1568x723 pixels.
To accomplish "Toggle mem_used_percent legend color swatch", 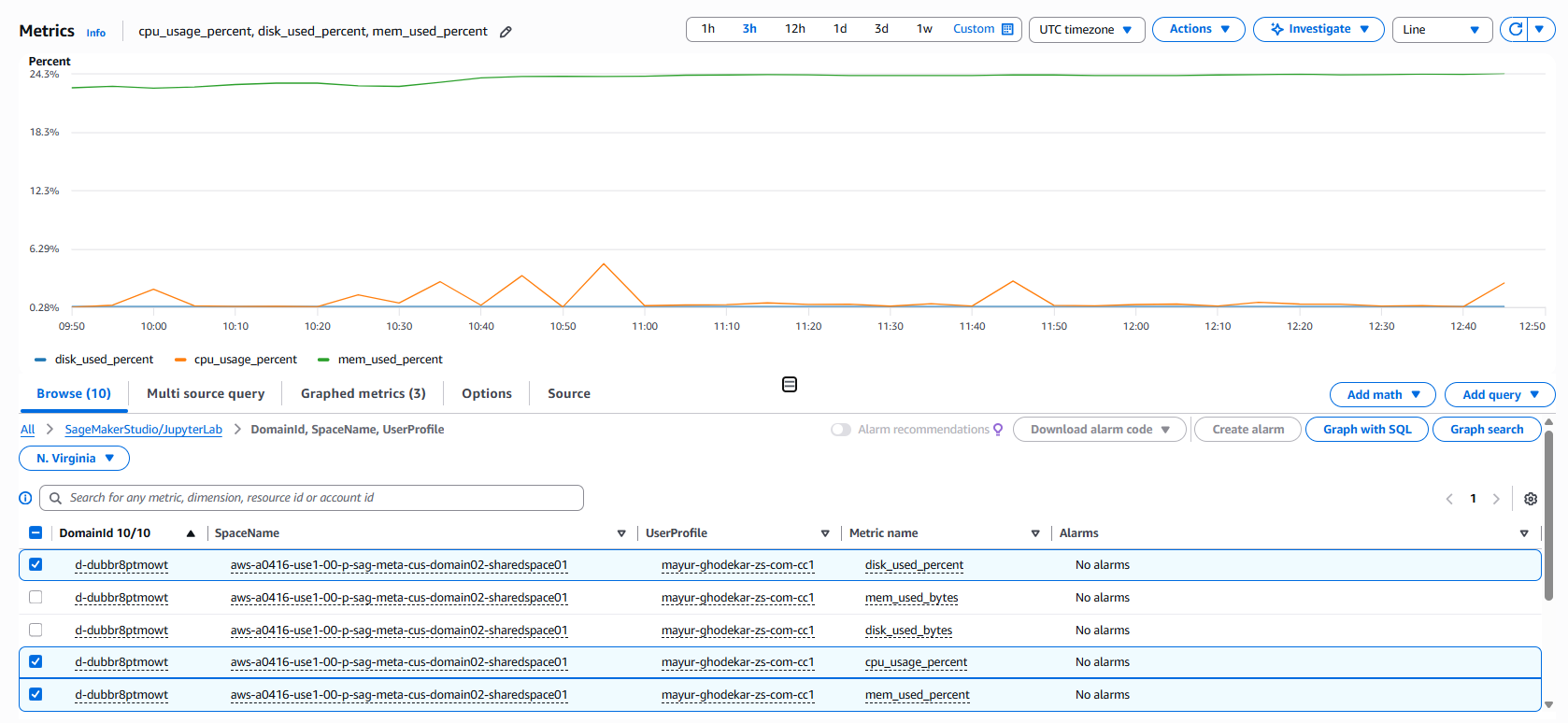I will pos(323,360).
